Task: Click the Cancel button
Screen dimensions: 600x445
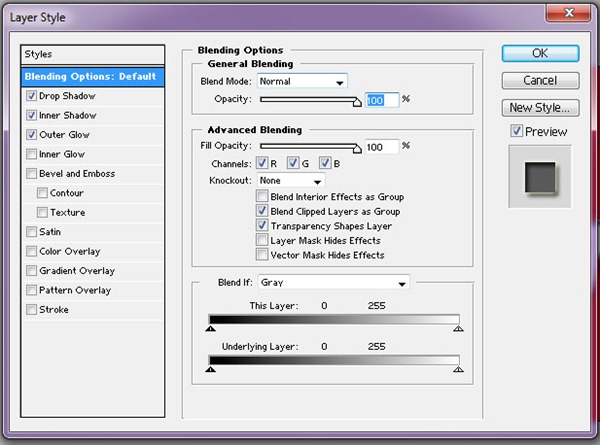Action: pyautogui.click(x=540, y=80)
